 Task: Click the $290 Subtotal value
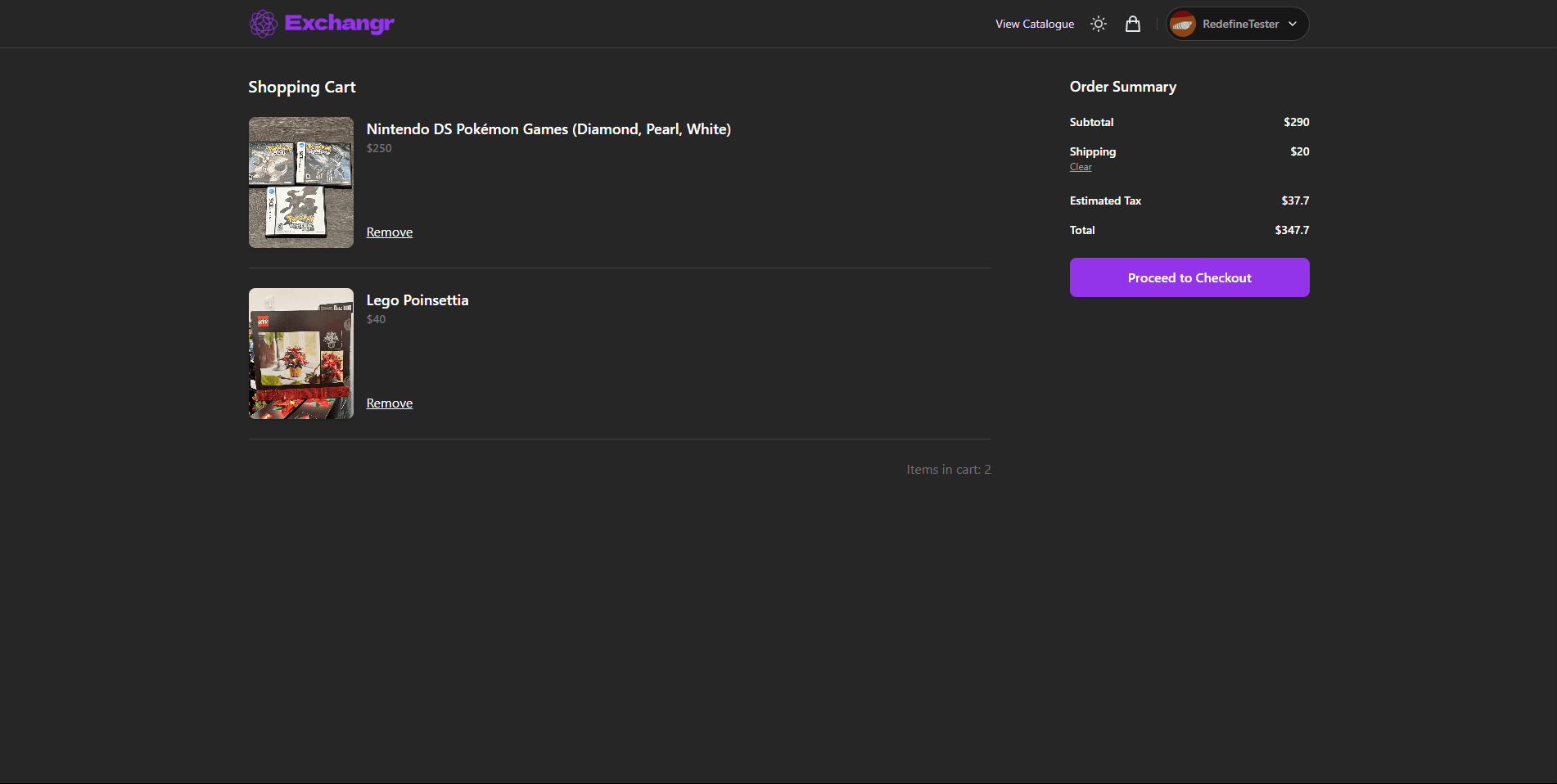pos(1296,122)
